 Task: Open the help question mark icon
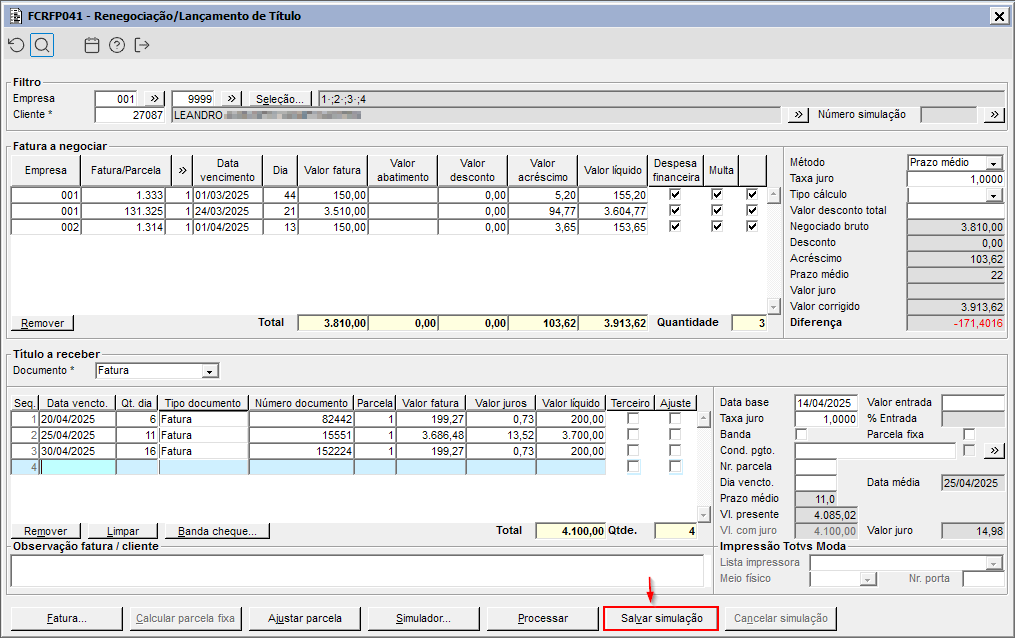point(117,45)
